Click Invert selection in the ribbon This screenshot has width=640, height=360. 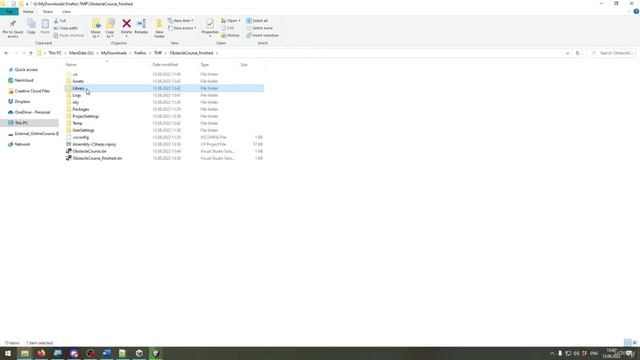point(262,35)
